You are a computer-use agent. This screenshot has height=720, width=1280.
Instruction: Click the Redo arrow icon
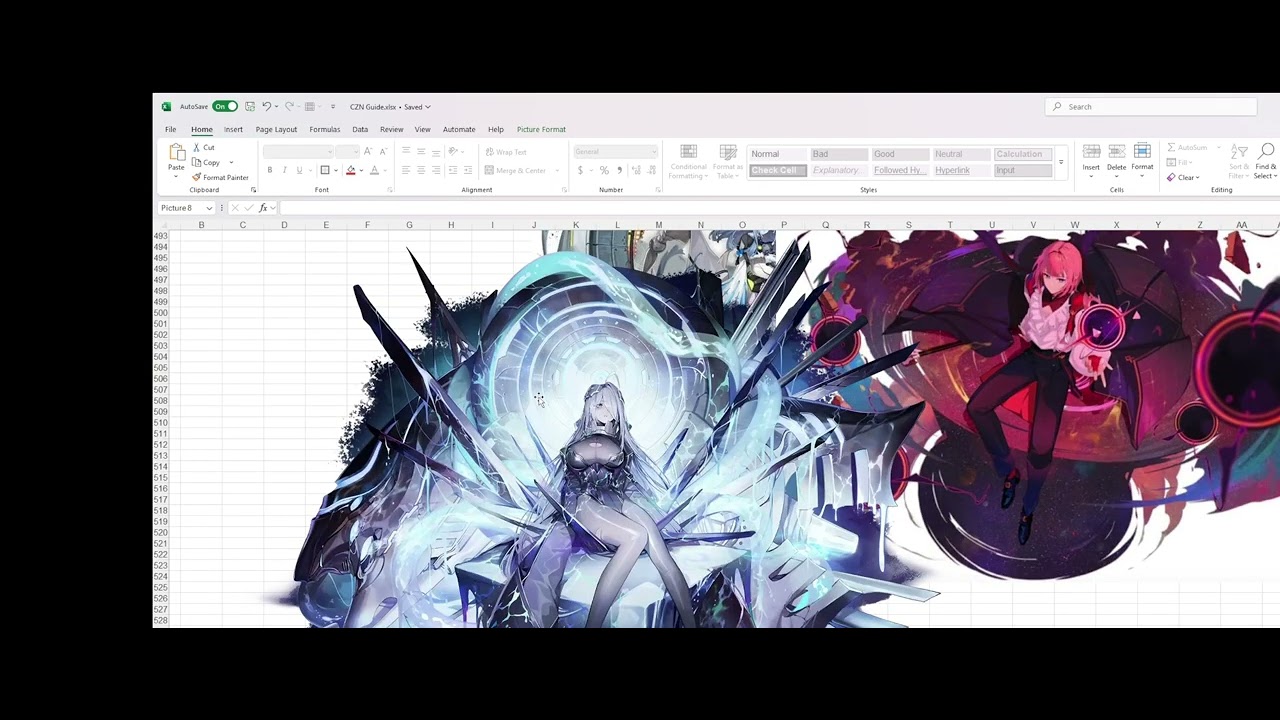[x=289, y=107]
